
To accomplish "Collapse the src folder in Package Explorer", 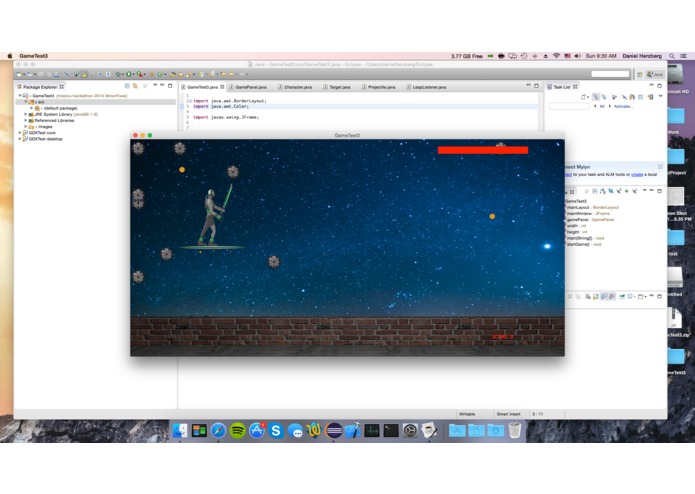I will click(26, 102).
